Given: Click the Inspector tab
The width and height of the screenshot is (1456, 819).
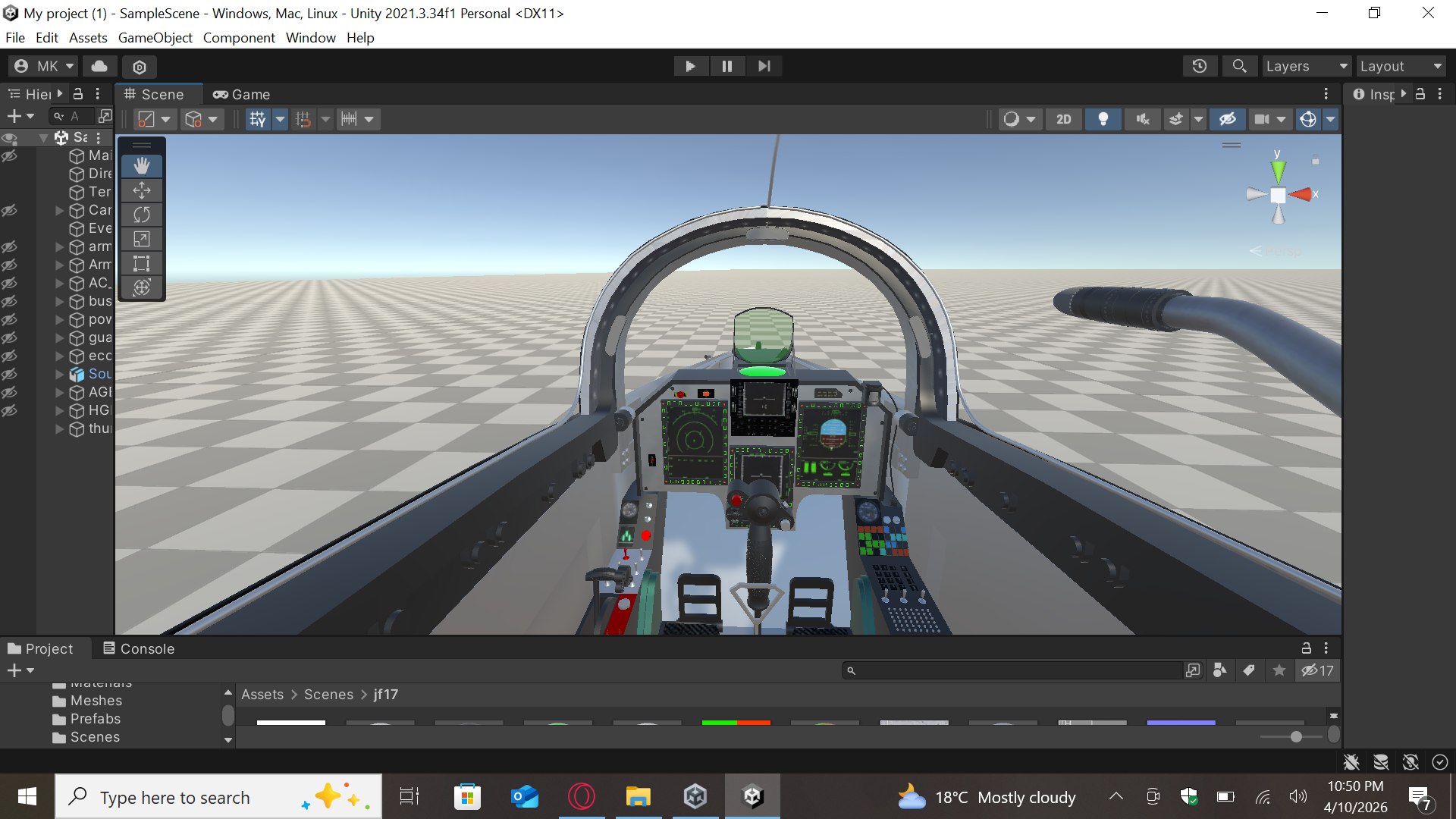Looking at the screenshot, I should pos(1375,94).
